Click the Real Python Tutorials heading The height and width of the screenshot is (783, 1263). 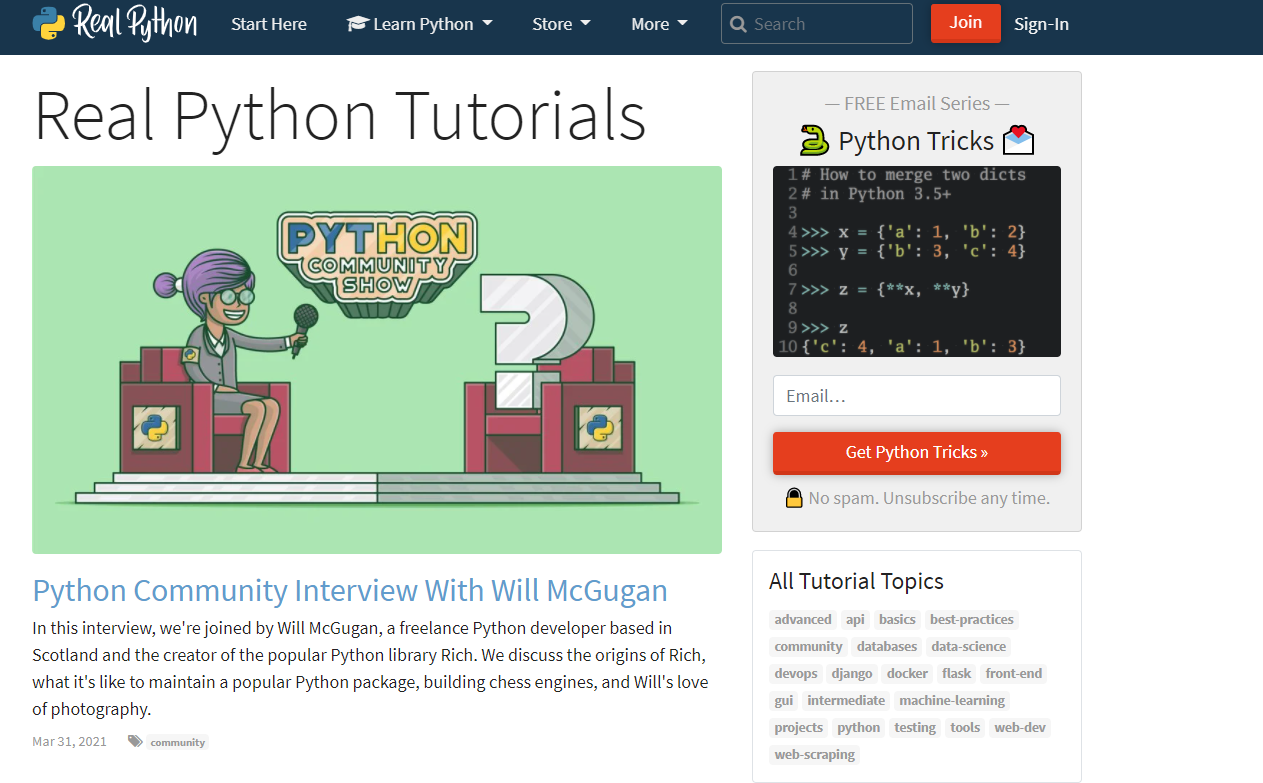(340, 115)
